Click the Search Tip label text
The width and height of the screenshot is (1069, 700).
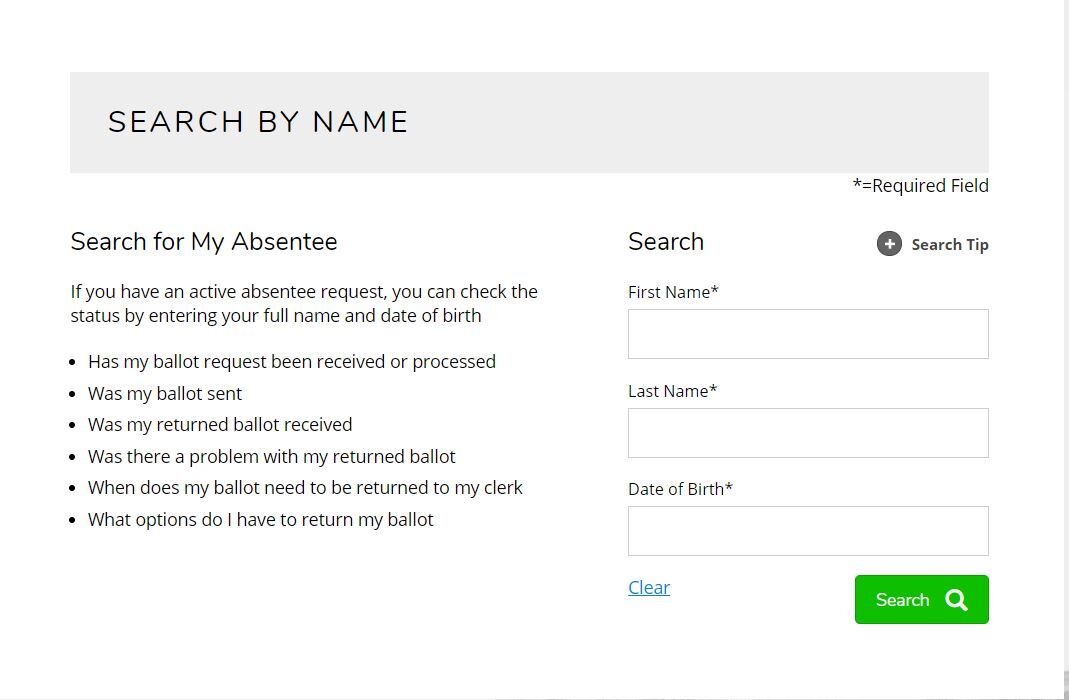[x=948, y=244]
